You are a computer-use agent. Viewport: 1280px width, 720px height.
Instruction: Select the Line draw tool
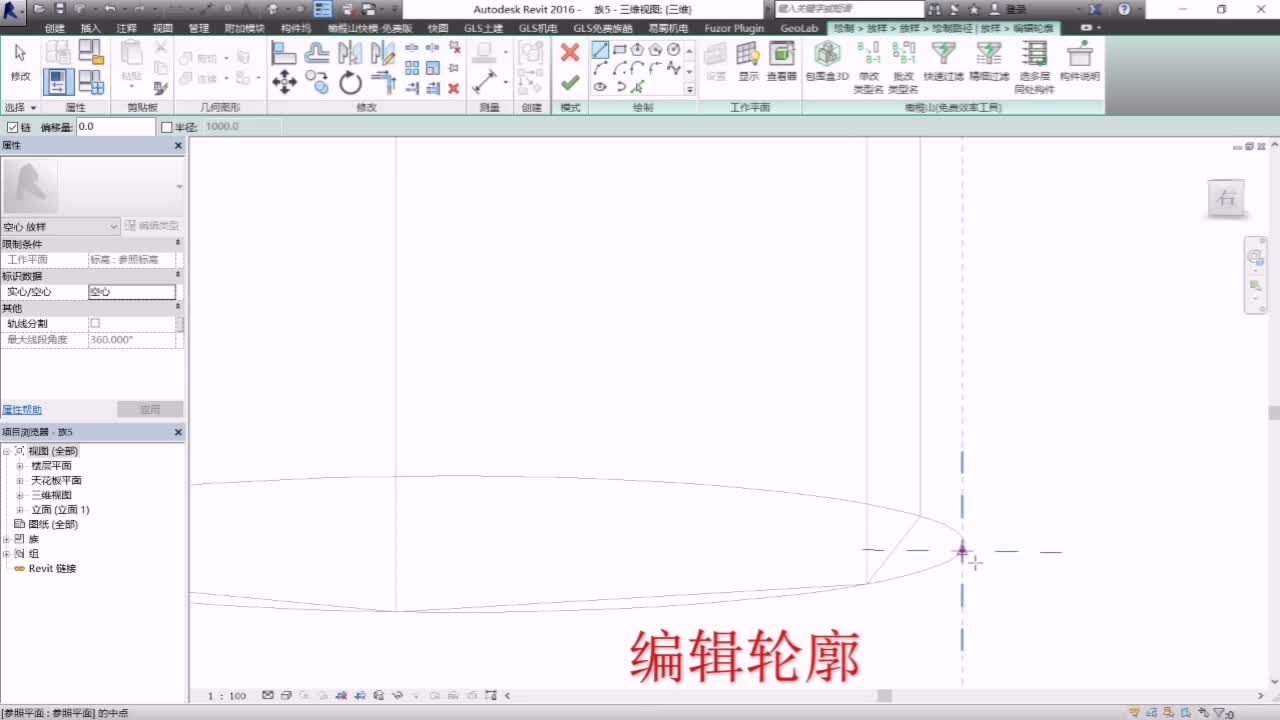(600, 49)
